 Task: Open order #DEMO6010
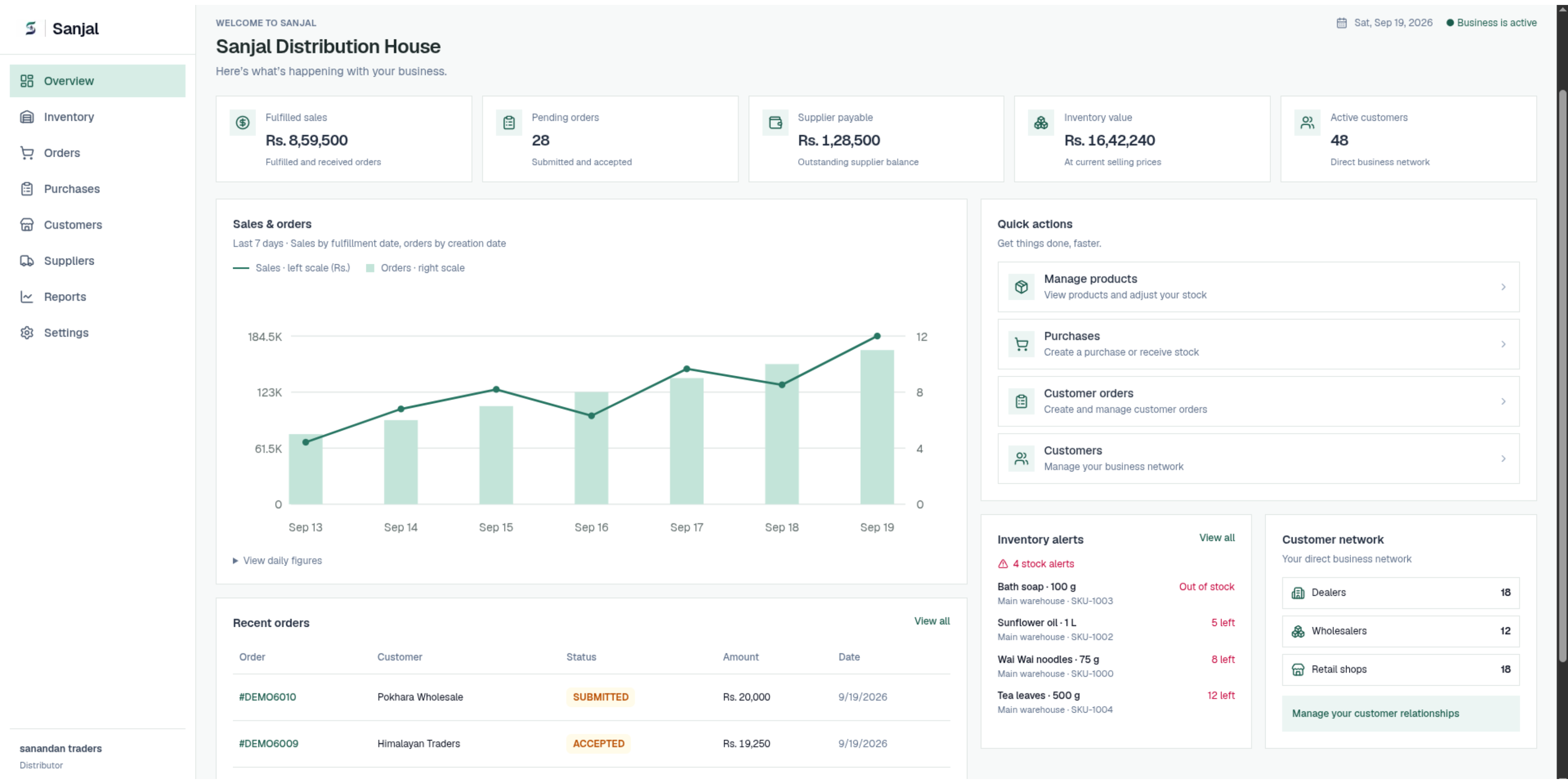tap(267, 697)
